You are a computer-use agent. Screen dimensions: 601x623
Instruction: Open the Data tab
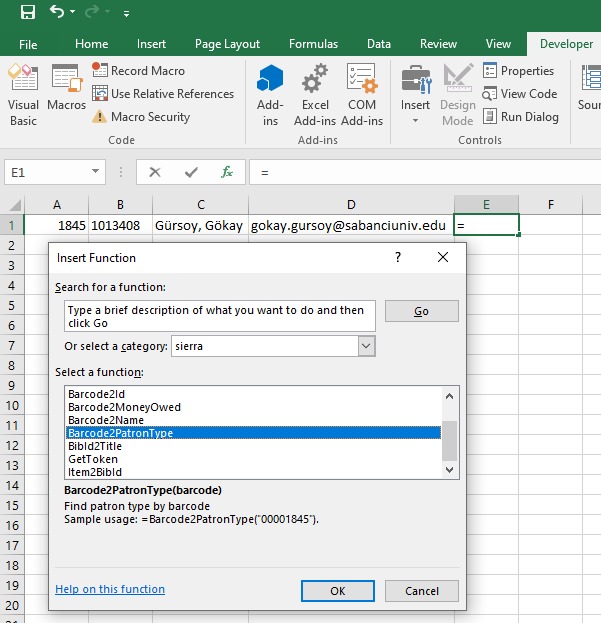pos(379,44)
